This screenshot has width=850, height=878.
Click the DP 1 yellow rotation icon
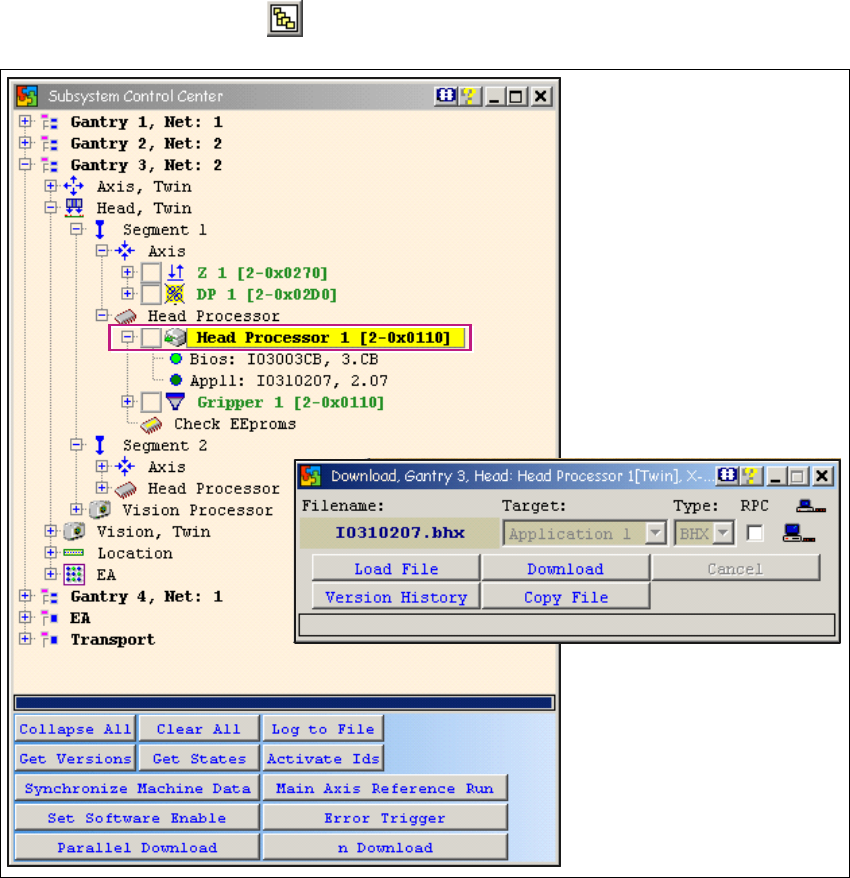tap(175, 294)
